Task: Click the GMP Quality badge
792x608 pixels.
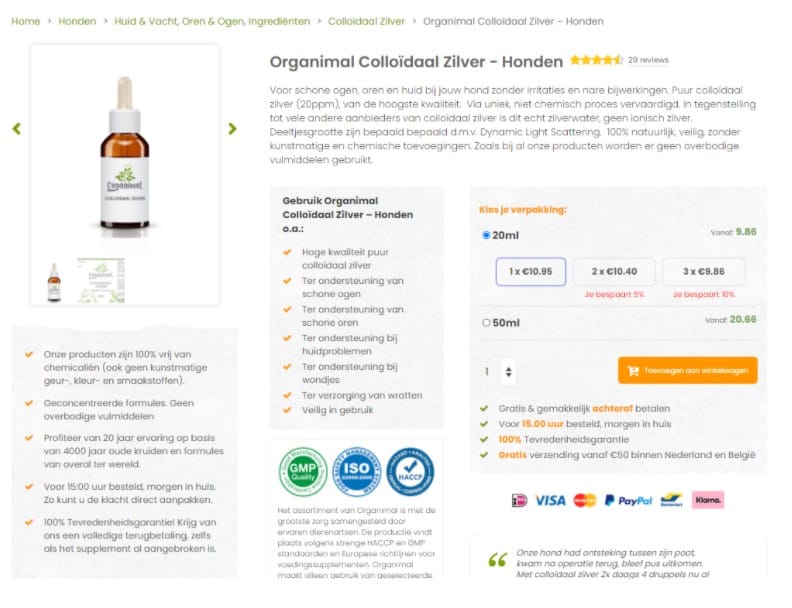Action: pyautogui.click(x=303, y=472)
